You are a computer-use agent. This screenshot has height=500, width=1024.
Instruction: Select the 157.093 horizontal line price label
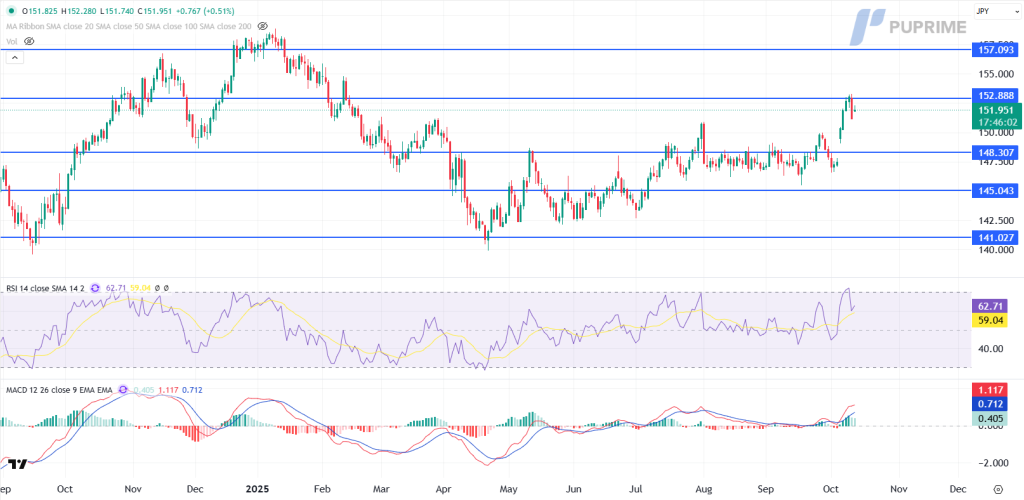pyautogui.click(x=995, y=49)
